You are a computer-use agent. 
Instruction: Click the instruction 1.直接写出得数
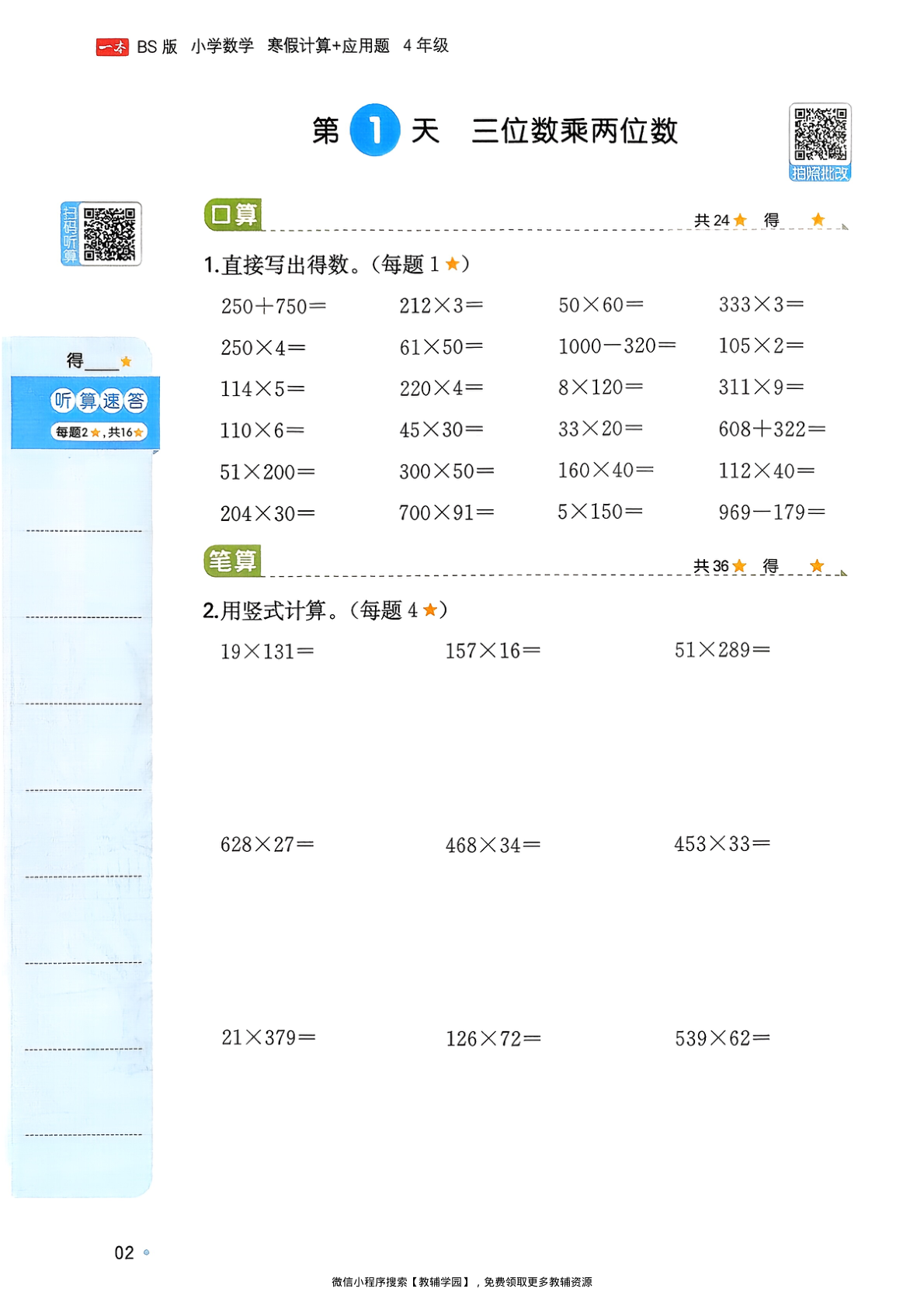point(282,265)
